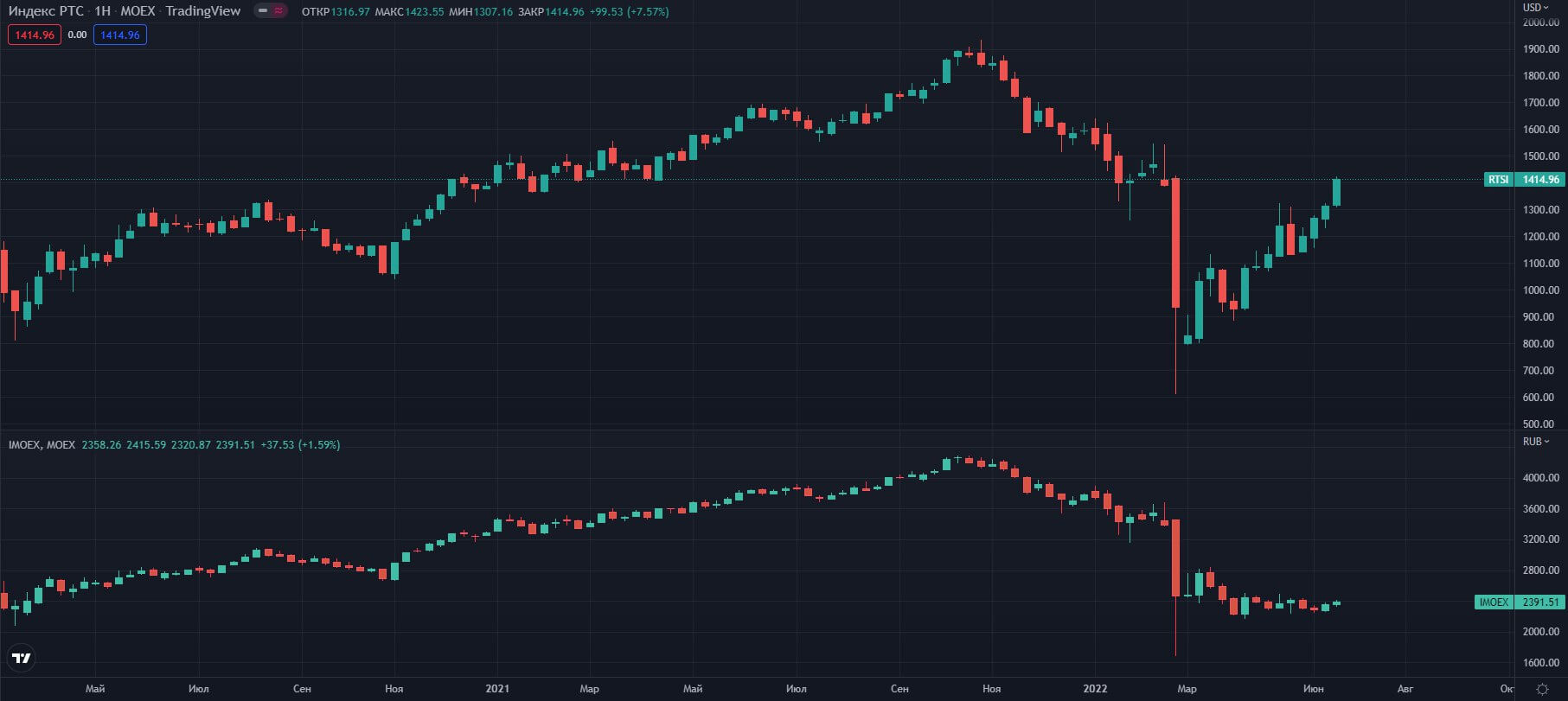Image resolution: width=1568 pixels, height=701 pixels.
Task: Click the 2022 label on the time axis
Action: pos(1095,689)
